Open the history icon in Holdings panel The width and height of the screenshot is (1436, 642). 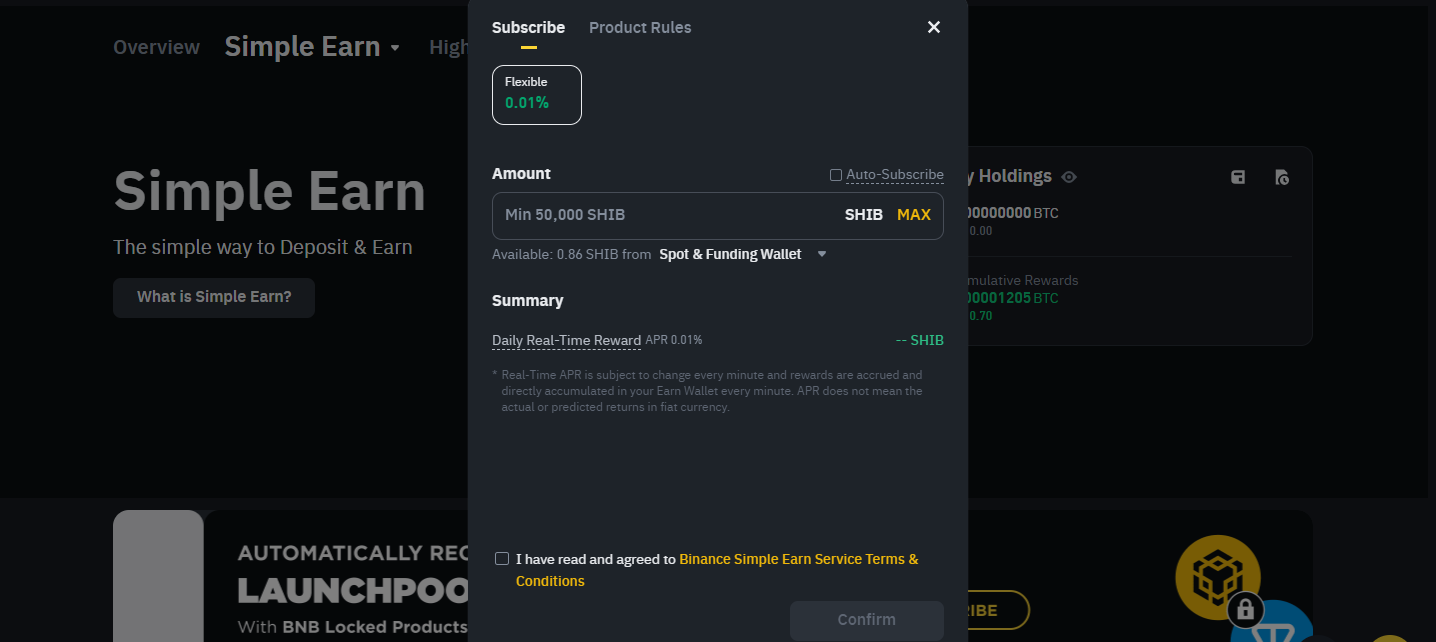coord(1282,177)
